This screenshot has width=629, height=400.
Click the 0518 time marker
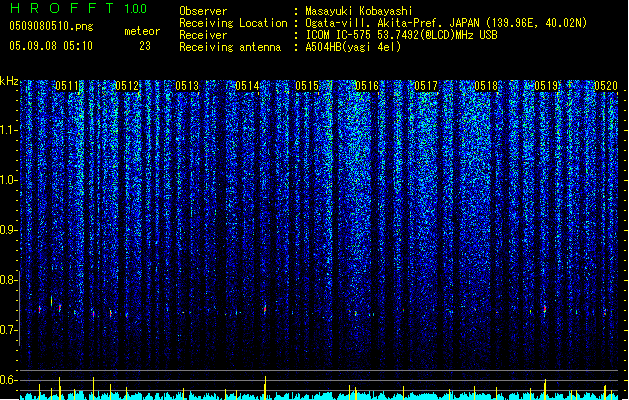(486, 86)
